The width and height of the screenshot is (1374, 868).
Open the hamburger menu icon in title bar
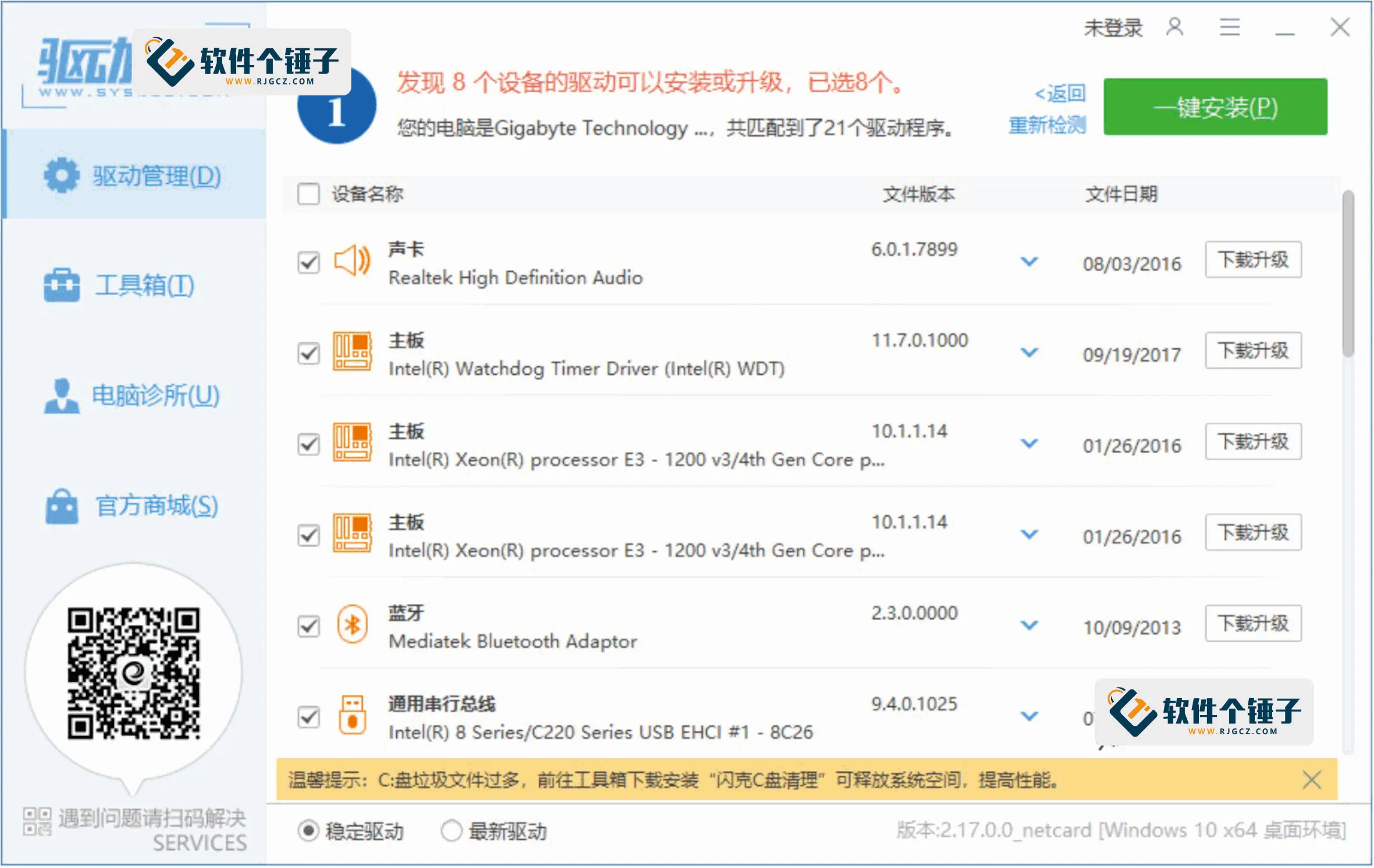[1229, 27]
